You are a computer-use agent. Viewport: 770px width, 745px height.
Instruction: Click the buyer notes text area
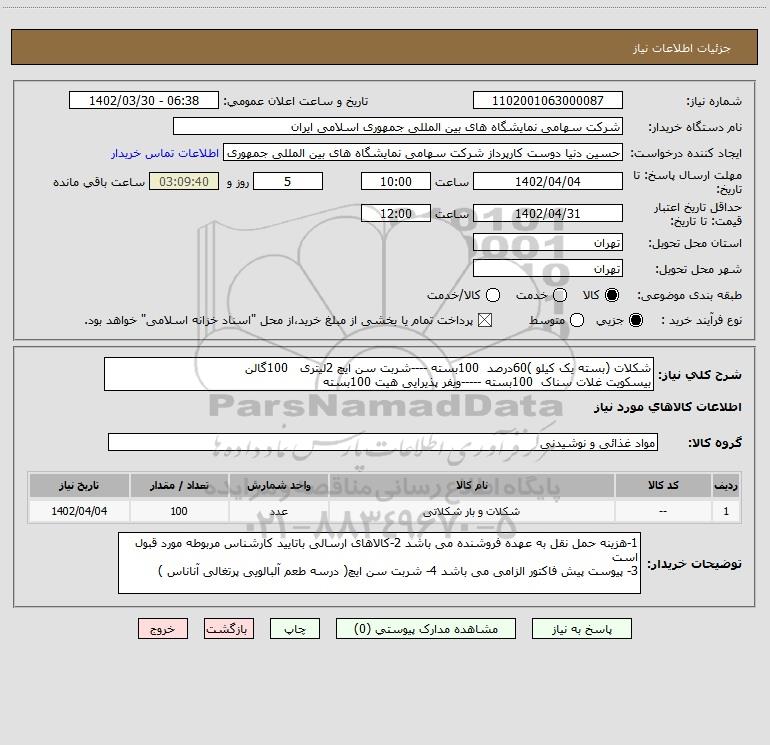coord(380,563)
